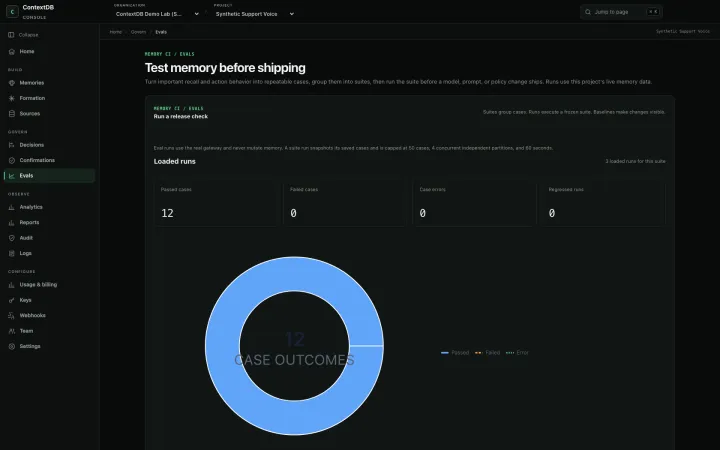Click the organization dropdown chevron
Viewport: 720px width, 450px height.
click(197, 14)
